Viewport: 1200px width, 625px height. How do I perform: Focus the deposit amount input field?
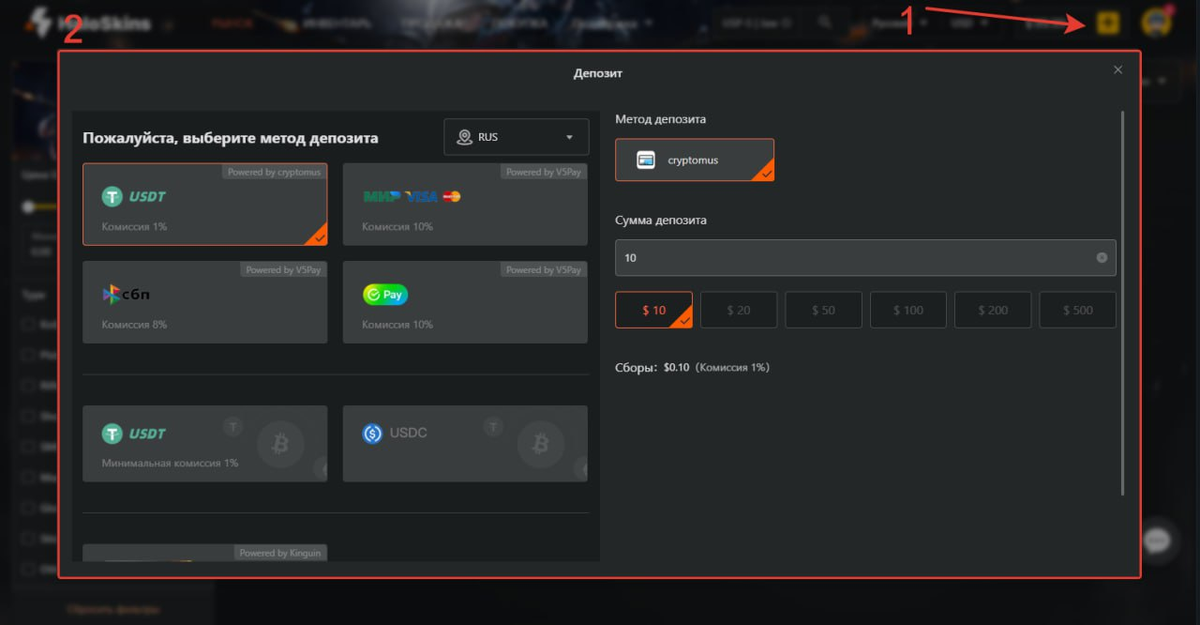(865, 257)
